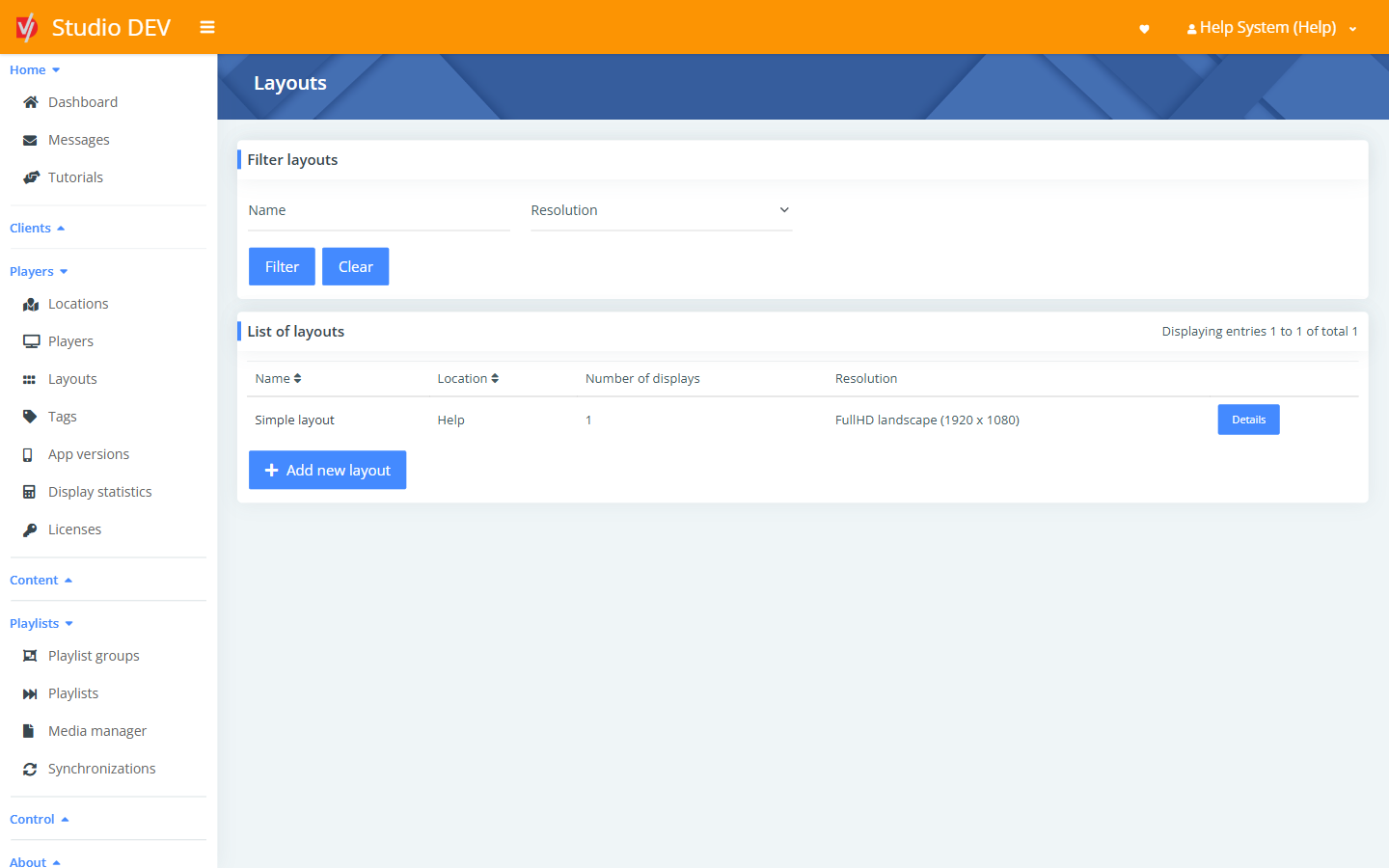Click the Dashboard home icon
1389x868 pixels.
[30, 102]
